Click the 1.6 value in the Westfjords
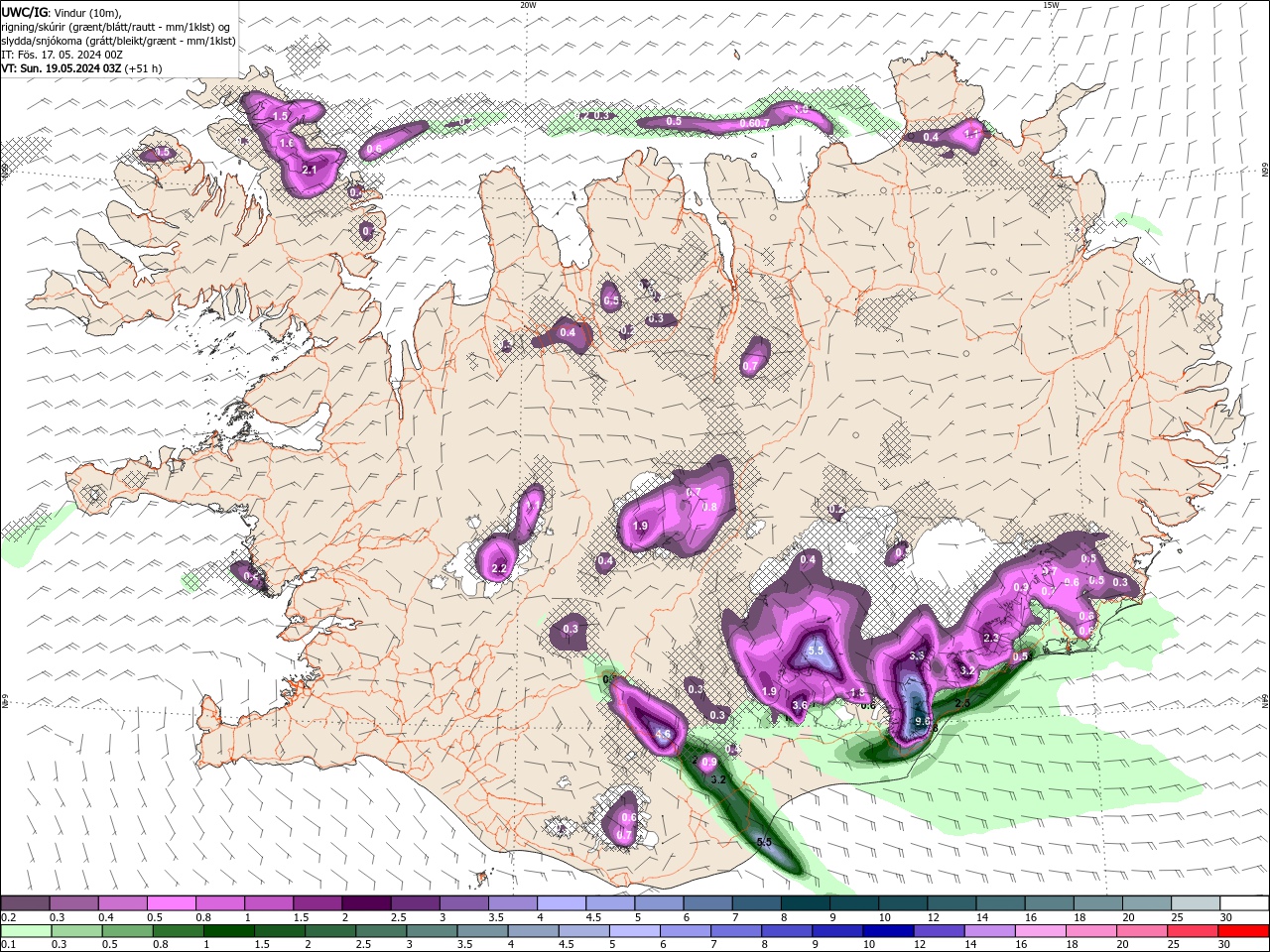The width and height of the screenshot is (1270, 952). [x=287, y=144]
